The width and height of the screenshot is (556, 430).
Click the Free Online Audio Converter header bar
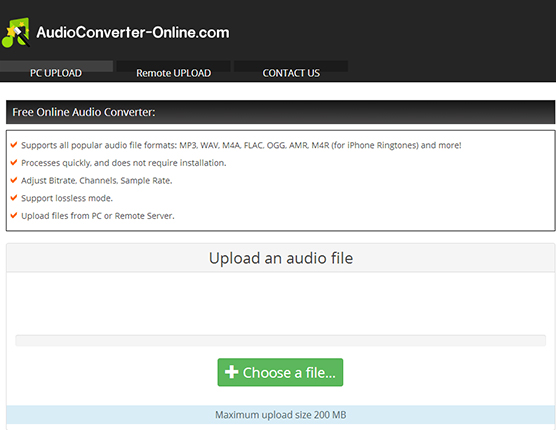[280, 112]
